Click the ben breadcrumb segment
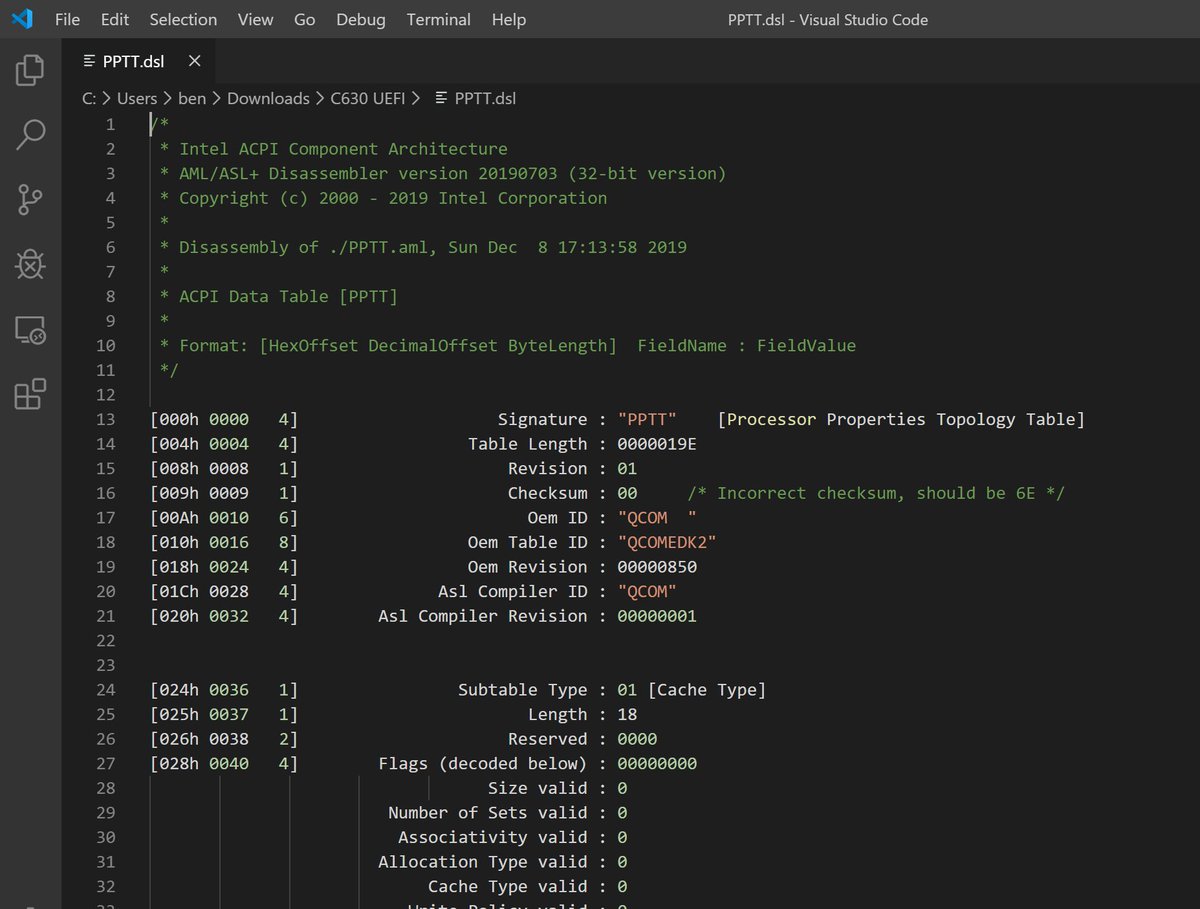 pos(192,98)
